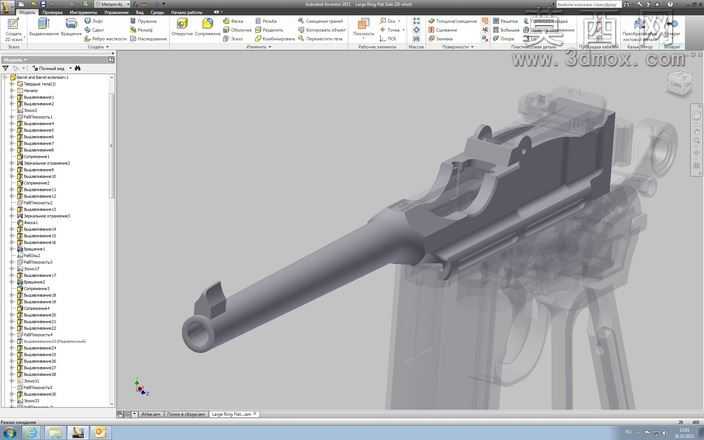Screen dimensions: 704x440
Task: Choose the Combine (Комбинировать) tool
Action: (x=275, y=39)
